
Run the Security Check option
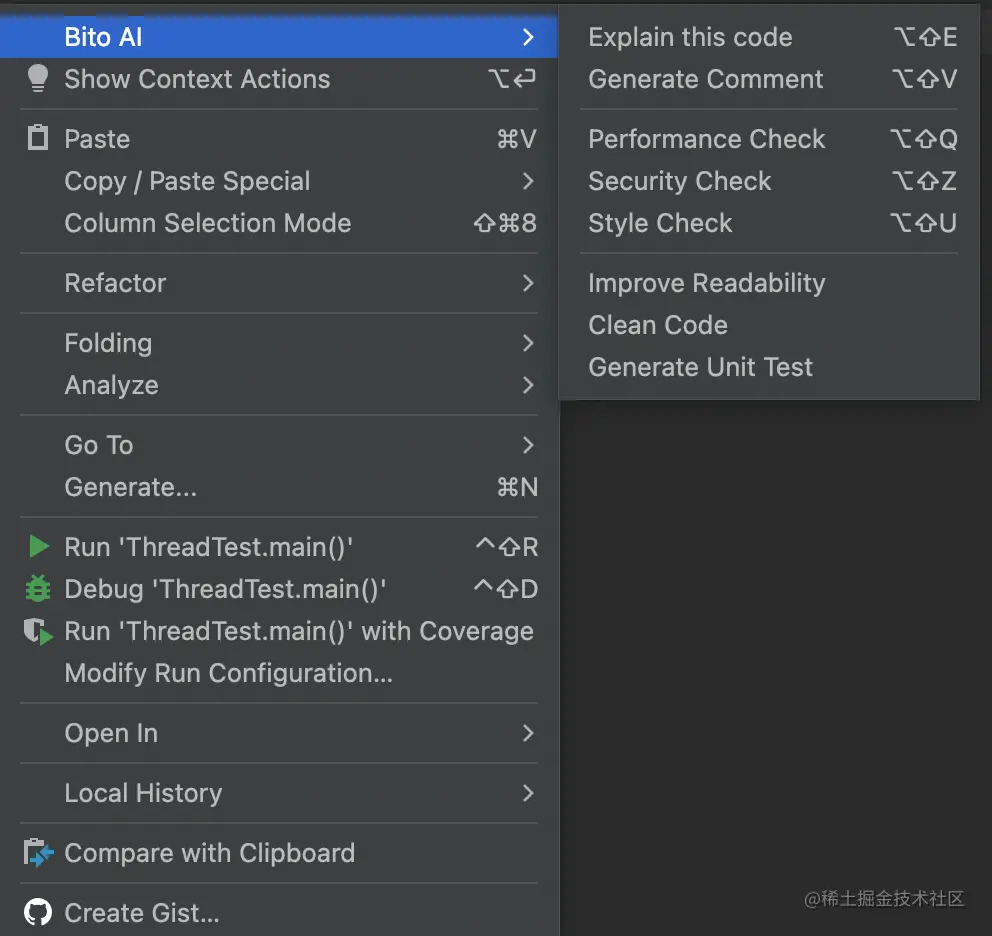[x=680, y=181]
